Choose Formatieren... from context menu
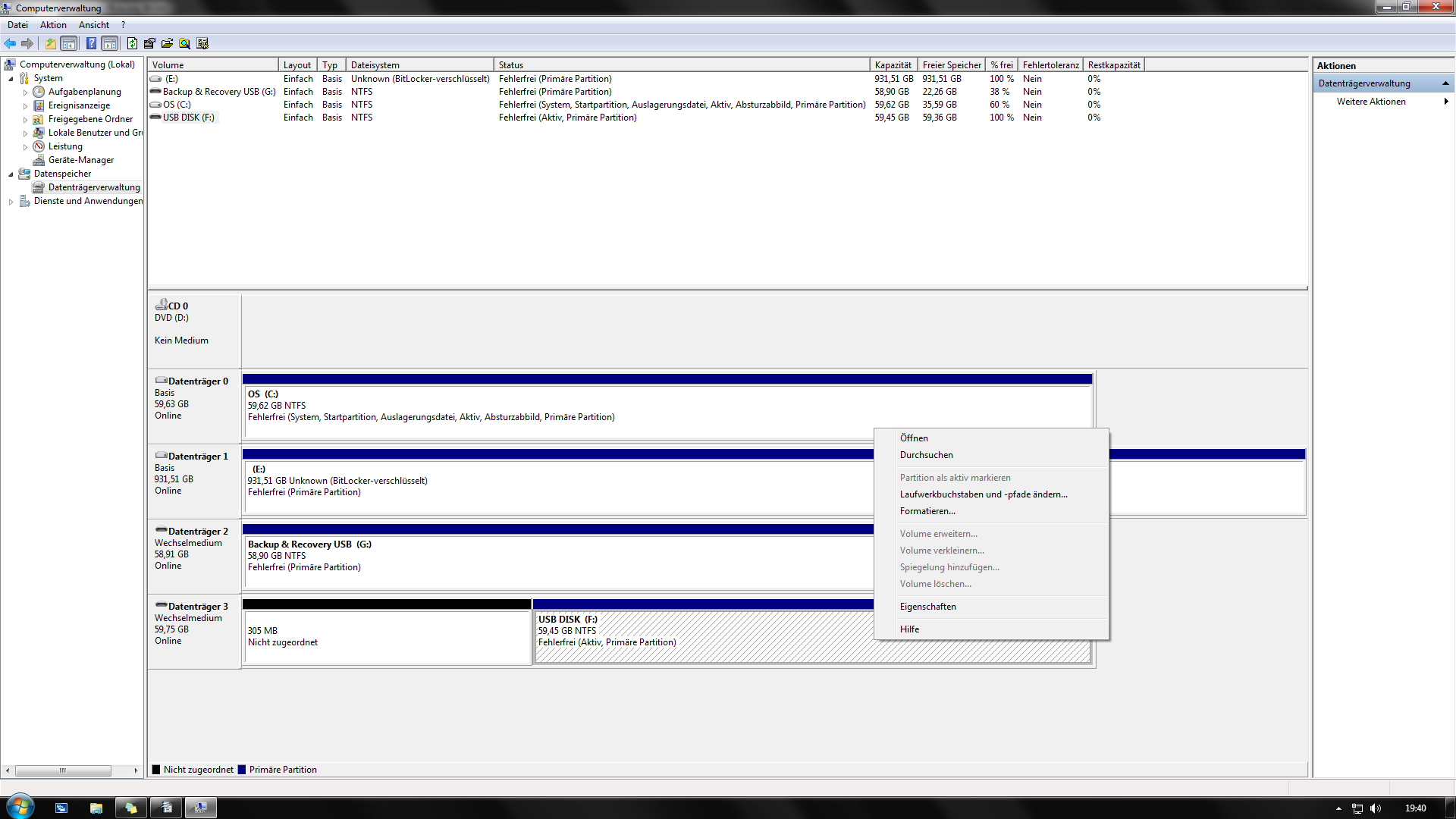This screenshot has width=1456, height=819. coord(927,511)
